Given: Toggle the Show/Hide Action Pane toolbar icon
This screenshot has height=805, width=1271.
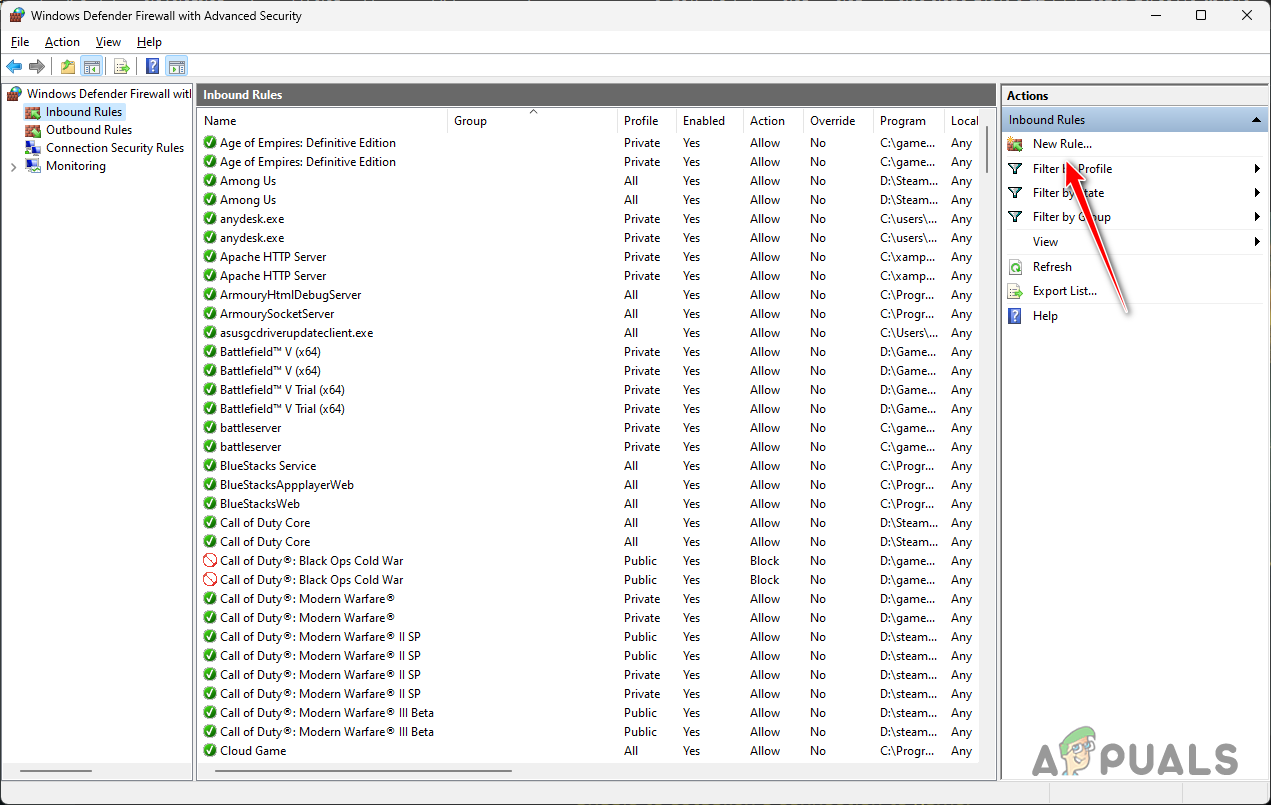Looking at the screenshot, I should pyautogui.click(x=176, y=66).
